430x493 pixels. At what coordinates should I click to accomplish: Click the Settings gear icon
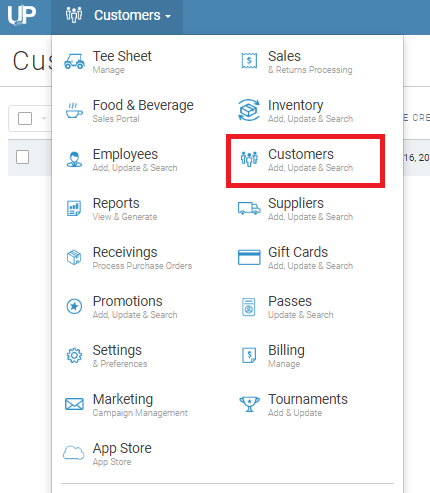(74, 355)
